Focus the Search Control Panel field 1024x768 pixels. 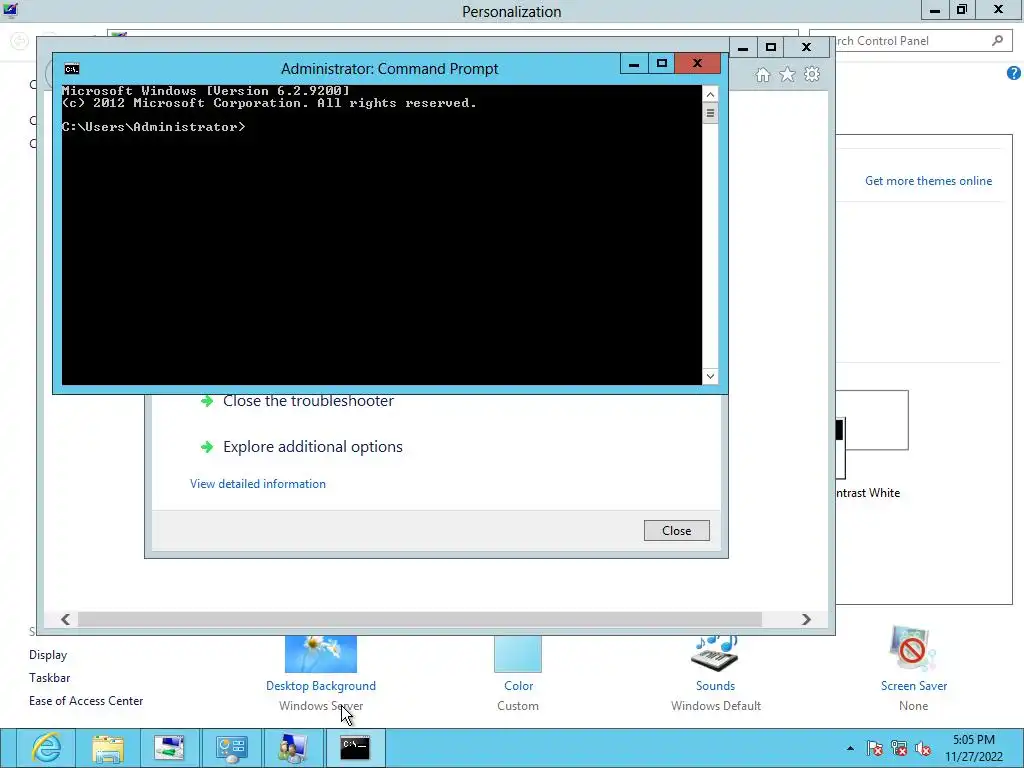pos(909,40)
